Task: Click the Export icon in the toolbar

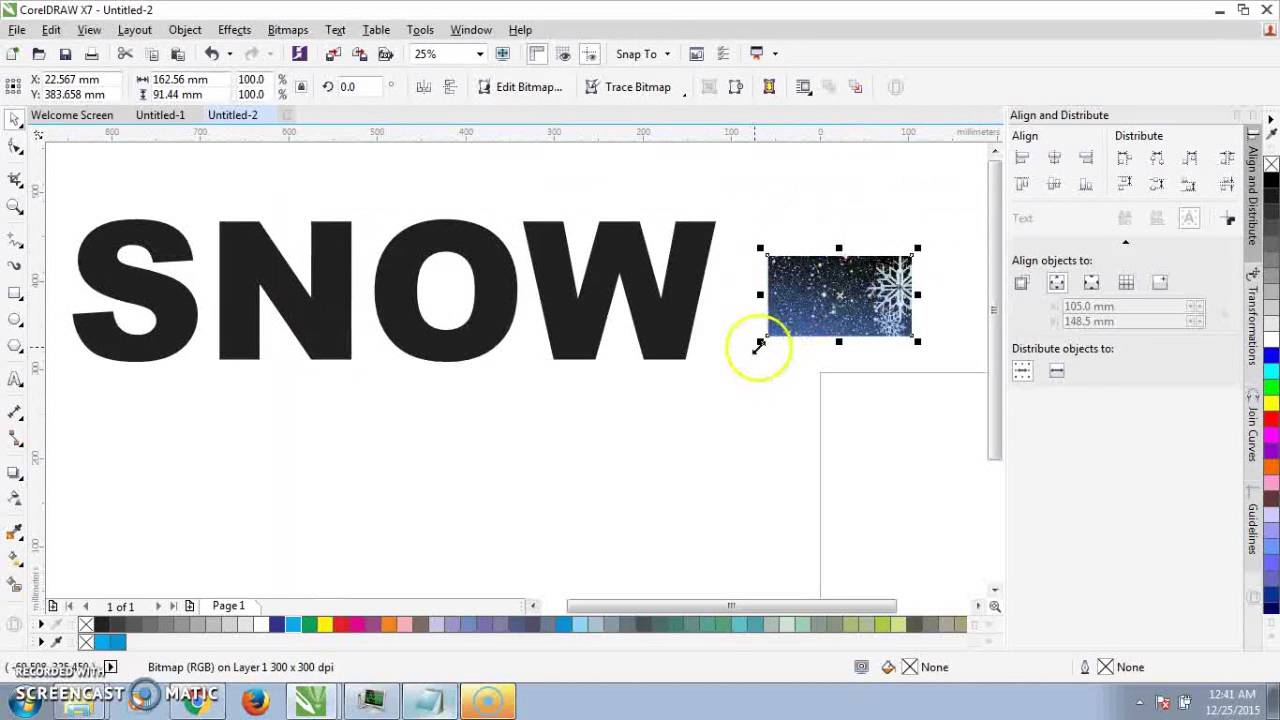Action: [360, 54]
